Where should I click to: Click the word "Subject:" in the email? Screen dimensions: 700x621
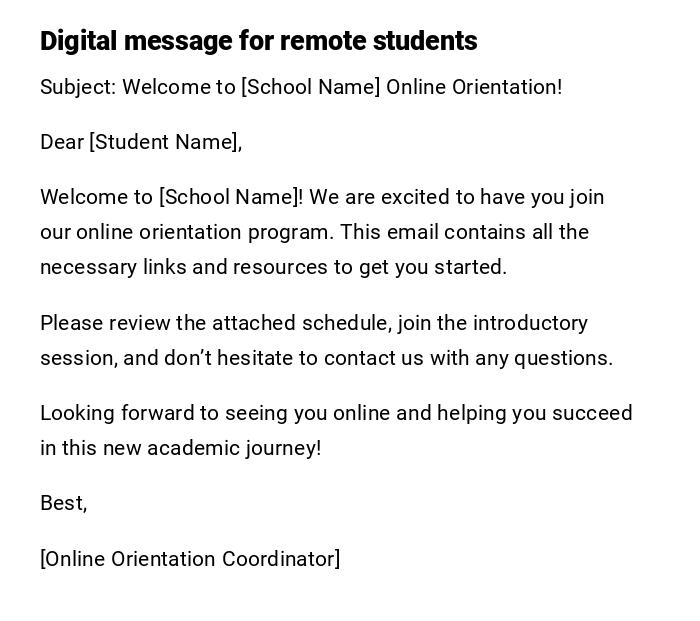pyautogui.click(x=78, y=87)
